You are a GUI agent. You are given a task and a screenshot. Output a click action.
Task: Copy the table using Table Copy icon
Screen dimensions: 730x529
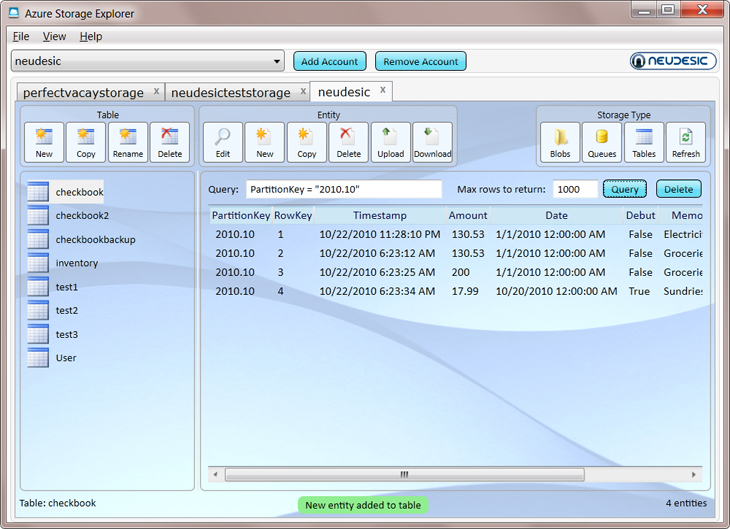86,142
